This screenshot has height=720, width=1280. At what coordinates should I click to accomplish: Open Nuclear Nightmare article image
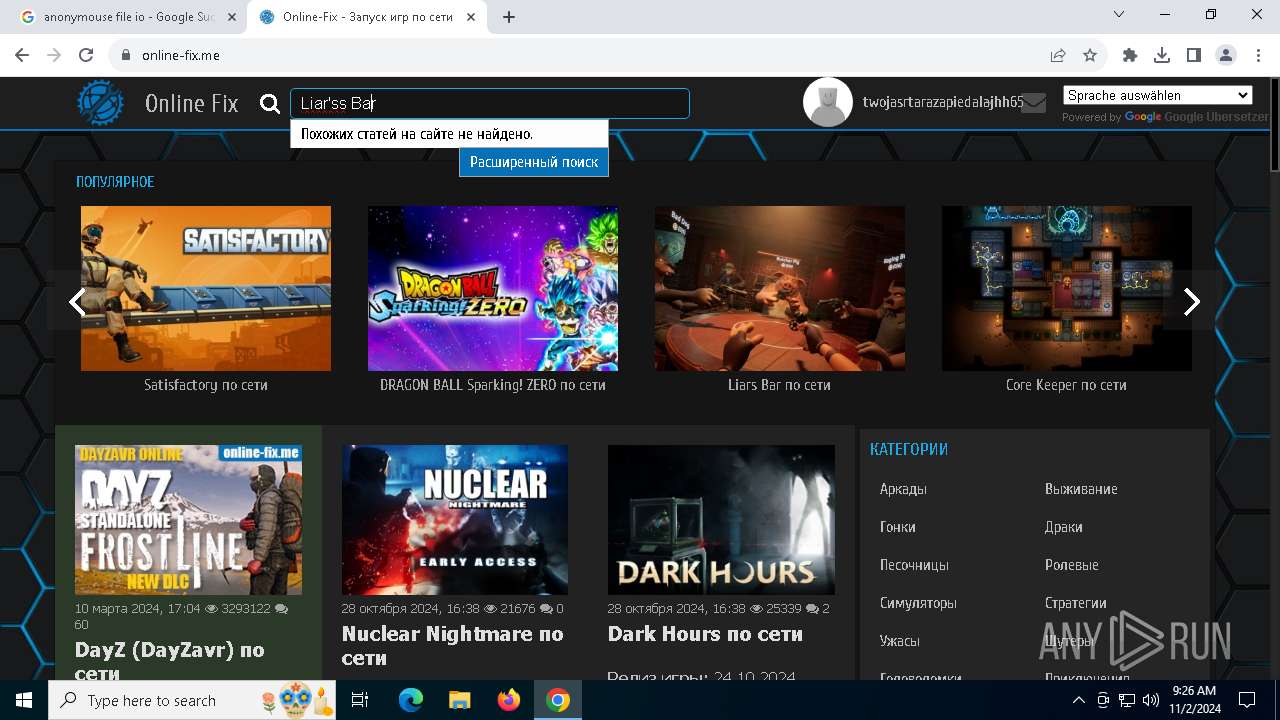[x=455, y=520]
